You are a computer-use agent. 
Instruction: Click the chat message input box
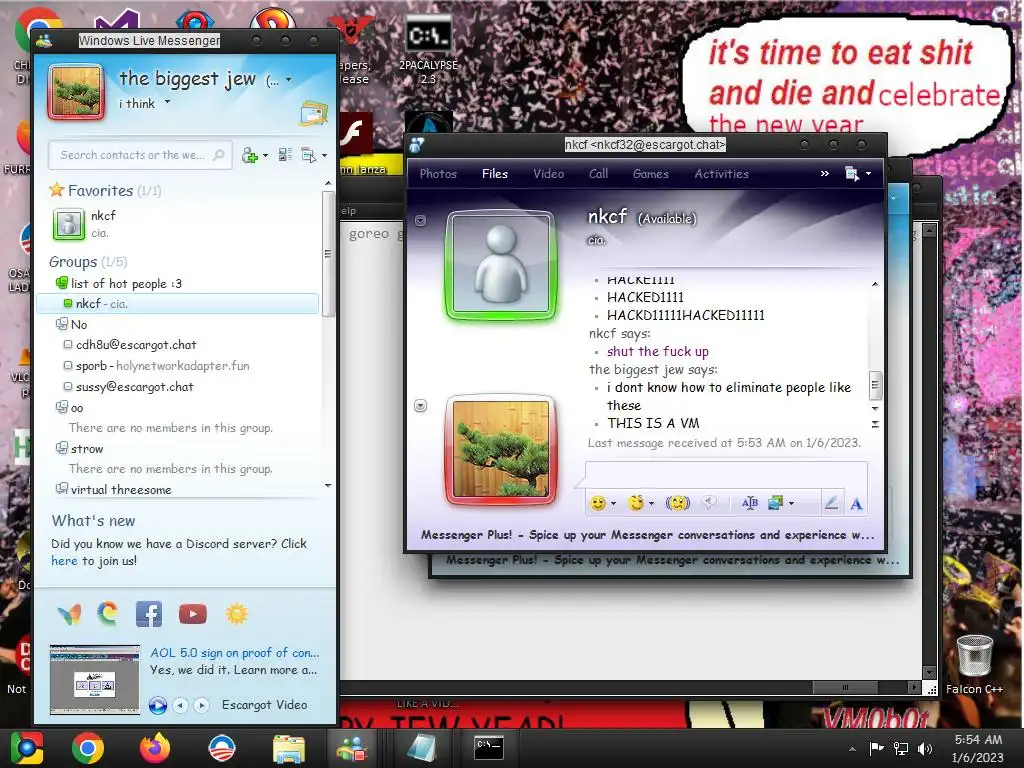(x=726, y=473)
